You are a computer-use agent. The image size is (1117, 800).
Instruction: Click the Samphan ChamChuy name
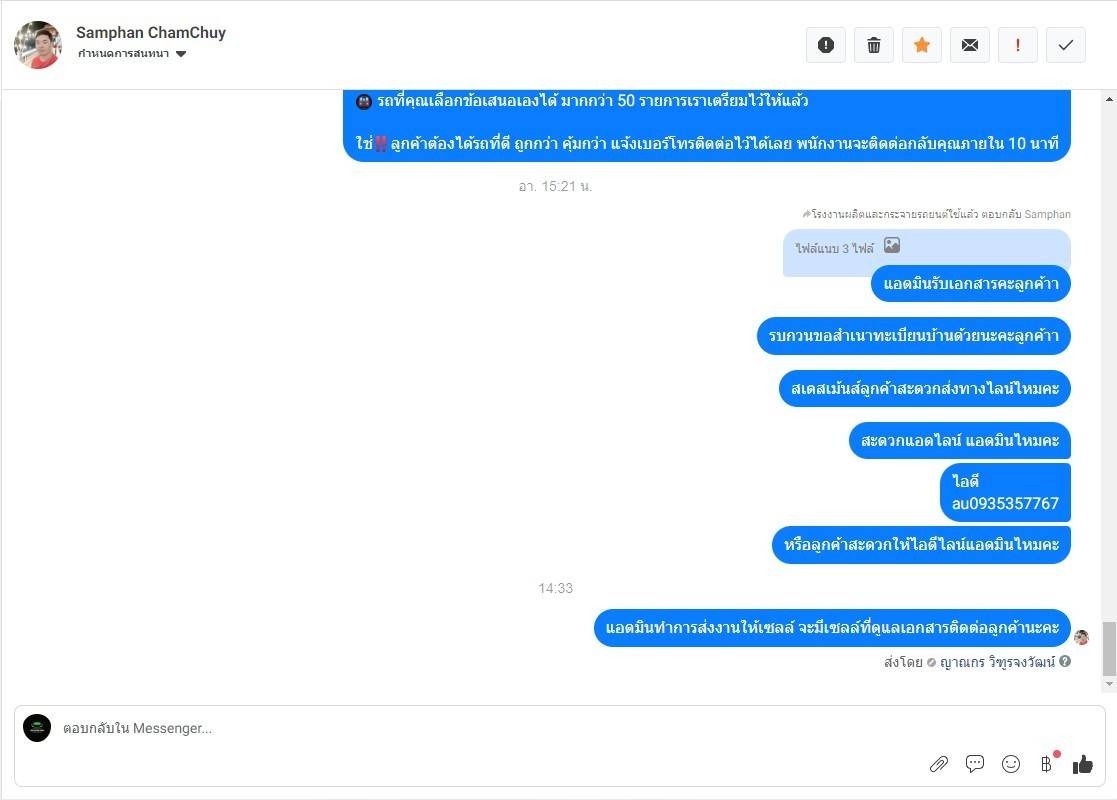151,33
